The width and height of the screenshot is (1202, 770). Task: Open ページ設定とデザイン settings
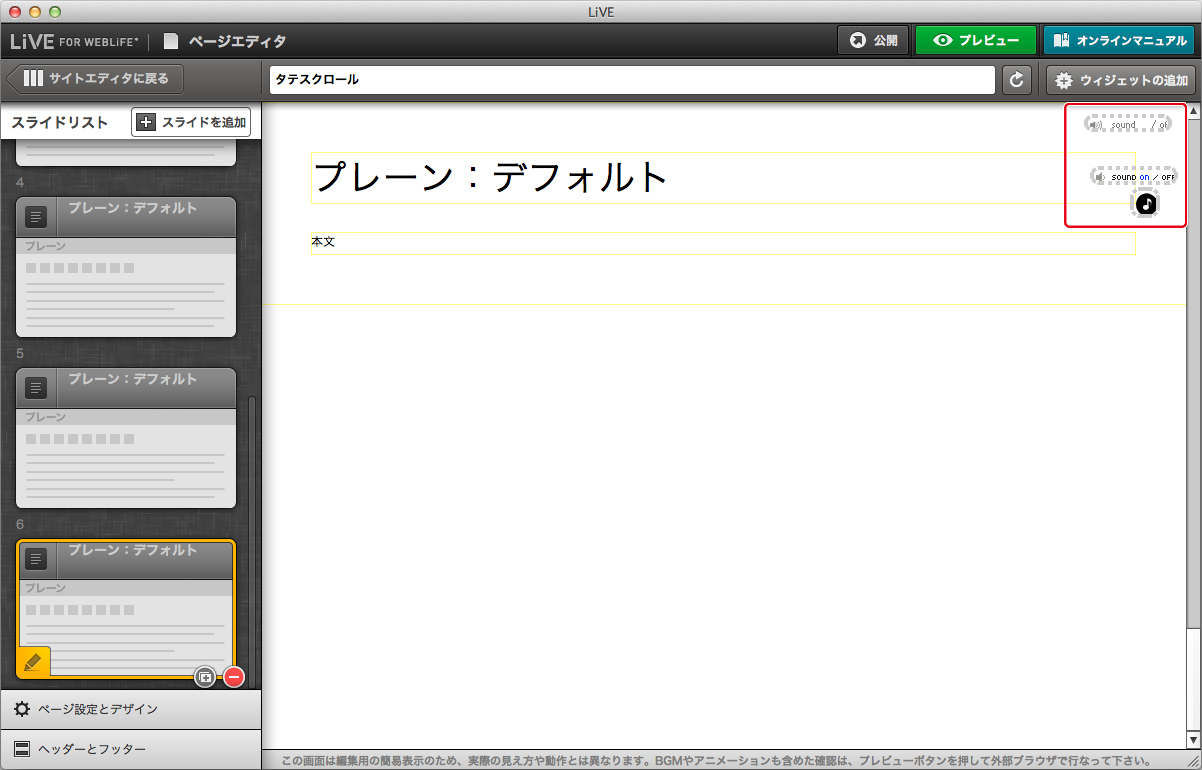pyautogui.click(x=130, y=709)
